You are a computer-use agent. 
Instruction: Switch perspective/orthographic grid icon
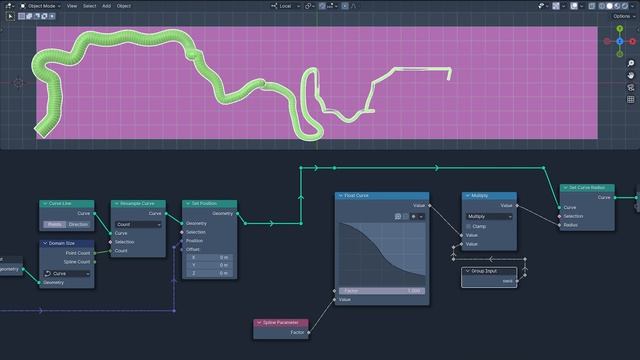pos(631,99)
